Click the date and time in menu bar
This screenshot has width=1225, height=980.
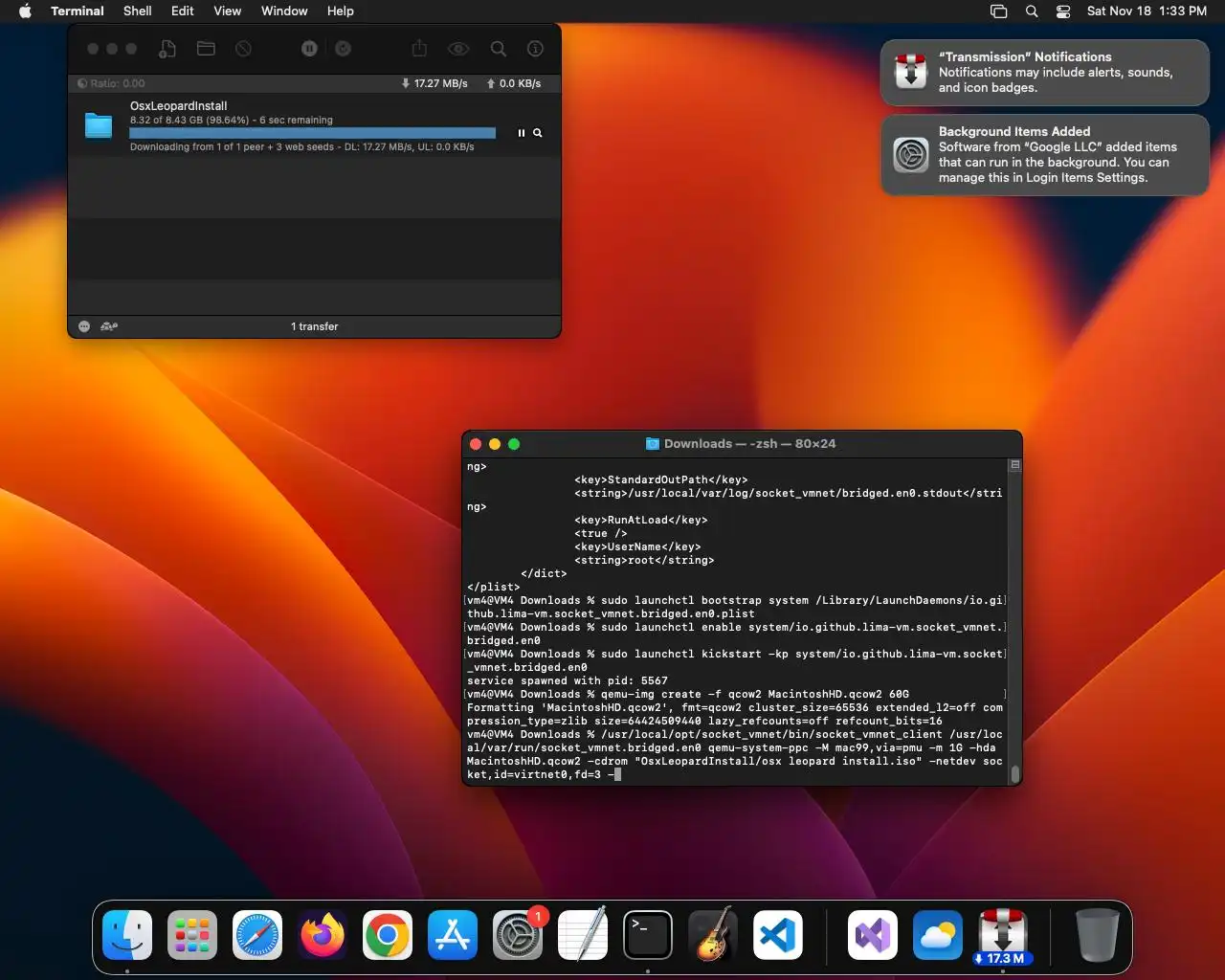point(1147,11)
